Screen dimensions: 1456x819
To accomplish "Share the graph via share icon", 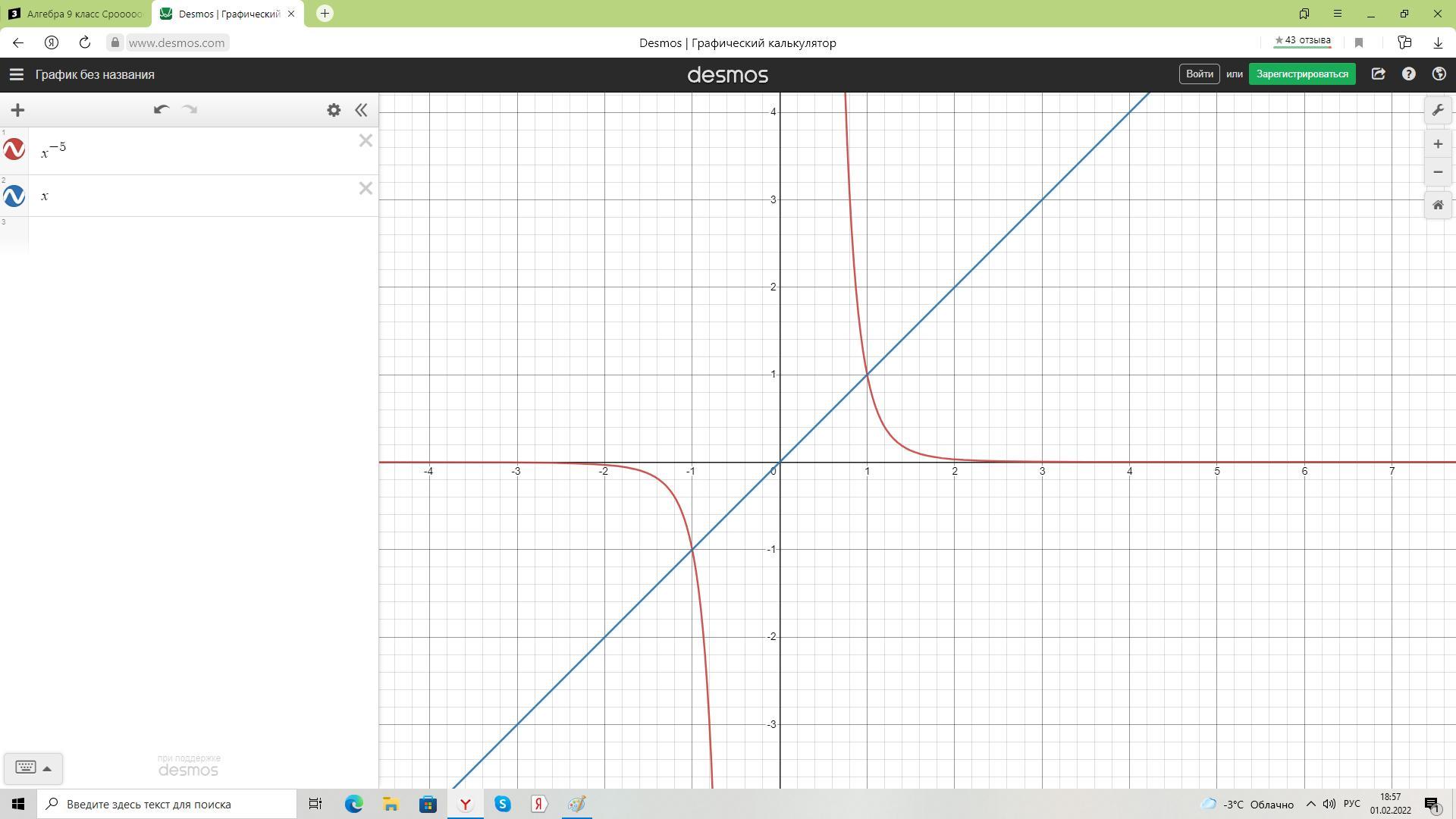I will click(1379, 74).
